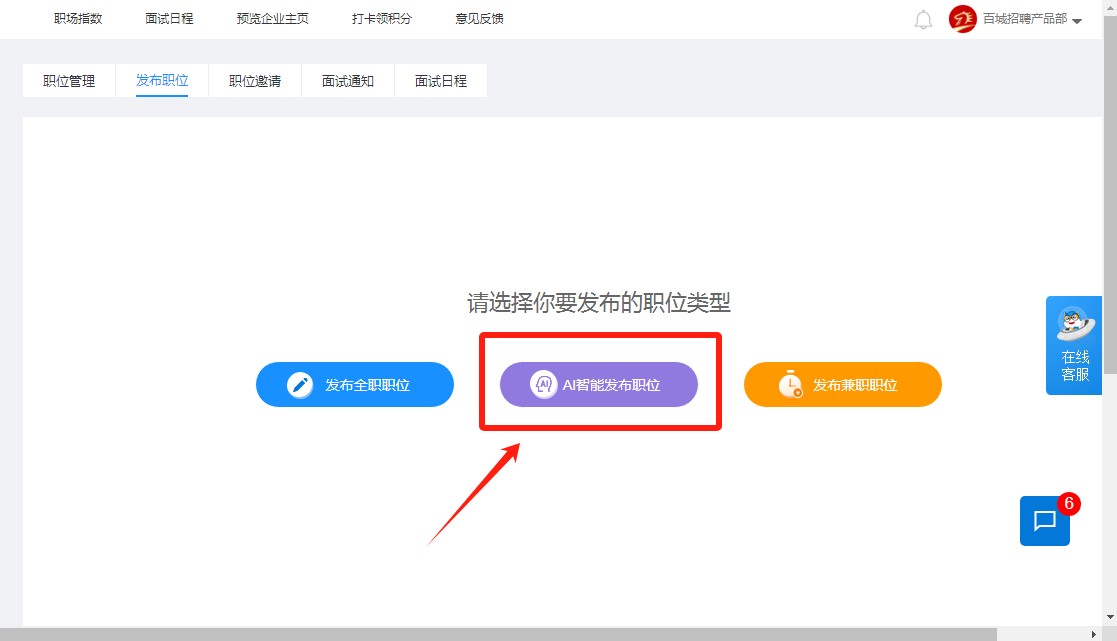The width and height of the screenshot is (1117, 641).
Task: Click 面试日程 in the top navigation bar
Action: pos(169,19)
